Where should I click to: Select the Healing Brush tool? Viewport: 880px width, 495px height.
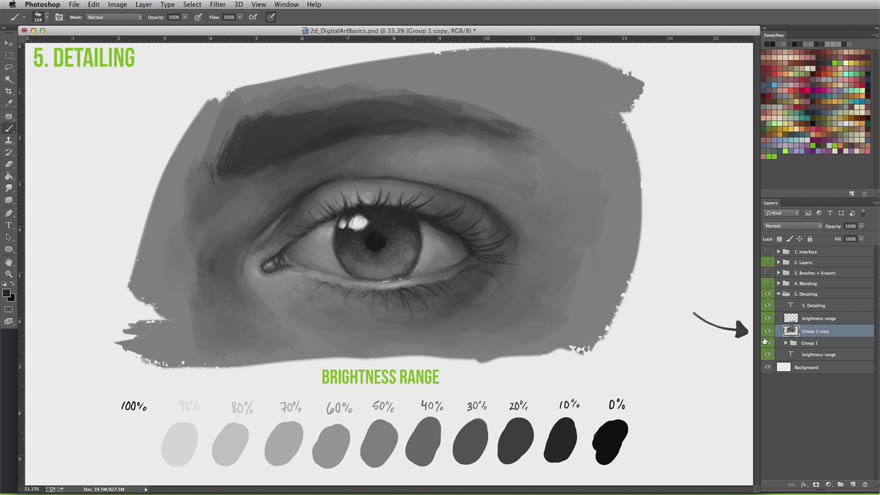point(8,116)
